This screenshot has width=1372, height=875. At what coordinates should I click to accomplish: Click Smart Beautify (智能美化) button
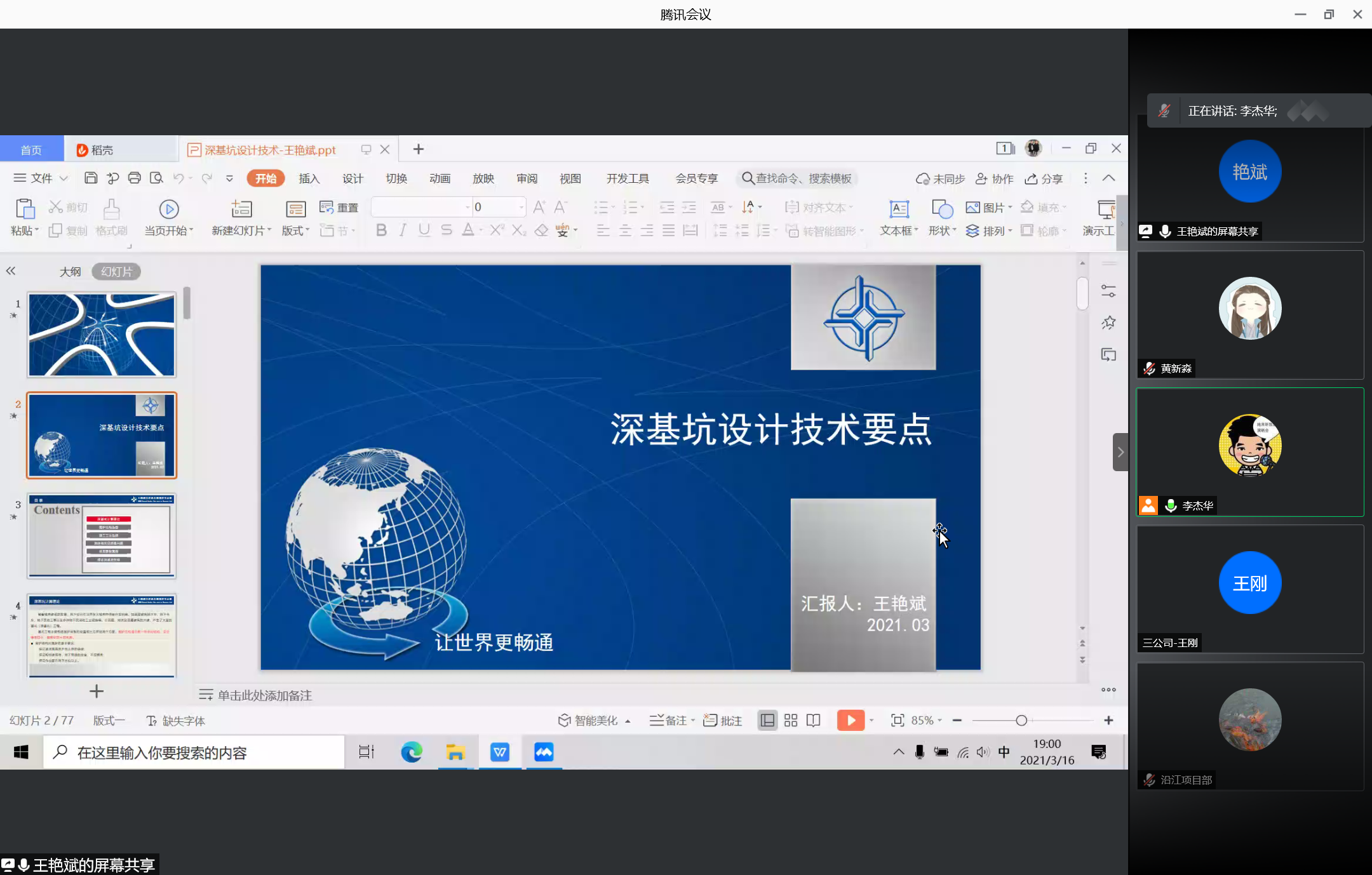(589, 720)
